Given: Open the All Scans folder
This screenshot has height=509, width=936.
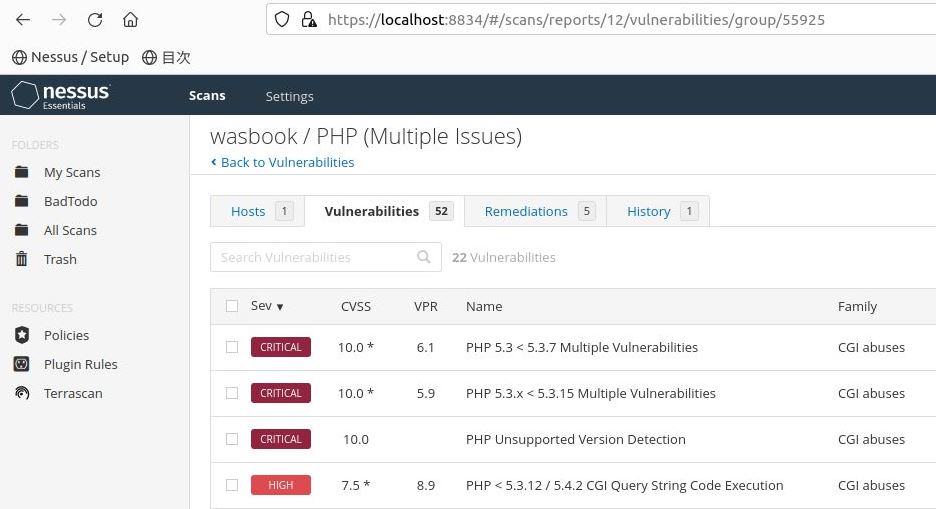Looking at the screenshot, I should click(x=70, y=230).
